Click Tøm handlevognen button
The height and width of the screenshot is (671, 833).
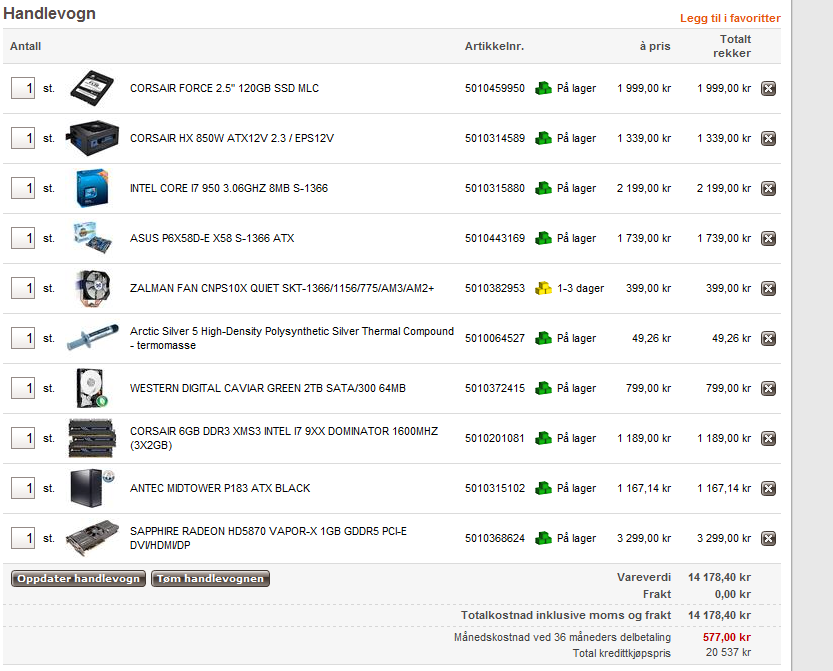(x=210, y=579)
